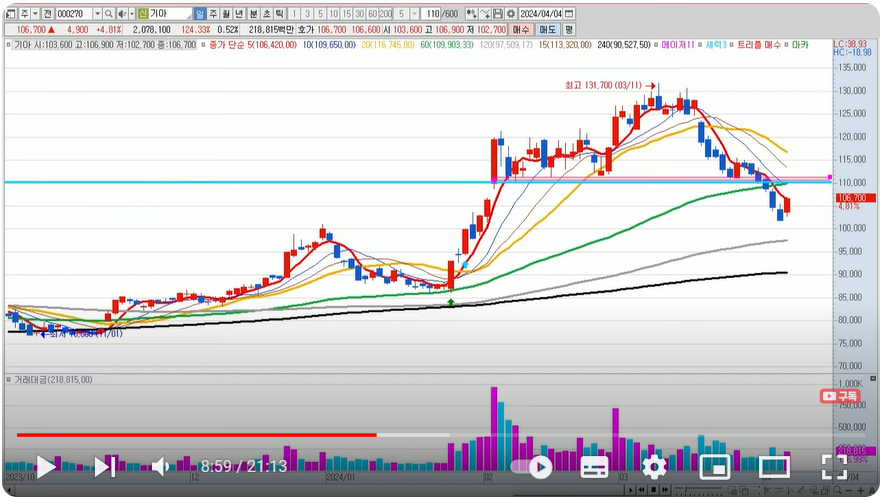Click the line chart tool icon
882x500 pixels.
[485, 13]
